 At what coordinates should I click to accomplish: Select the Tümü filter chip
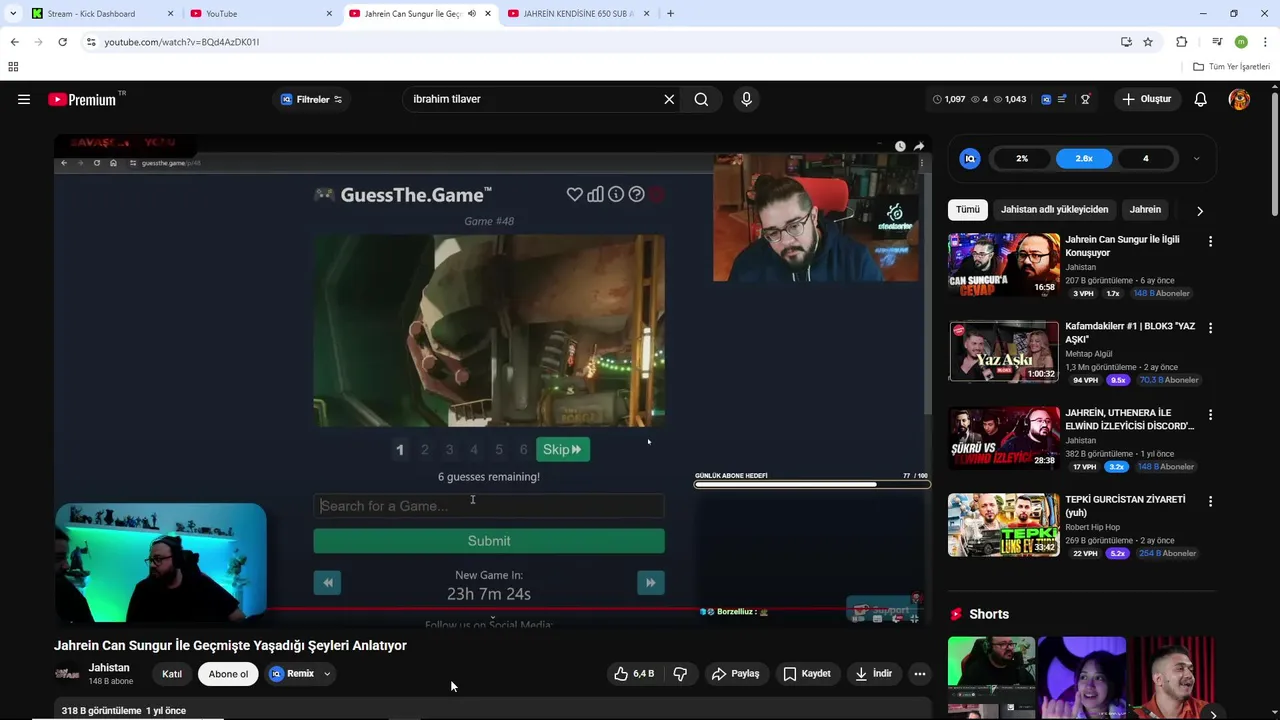pyautogui.click(x=968, y=210)
